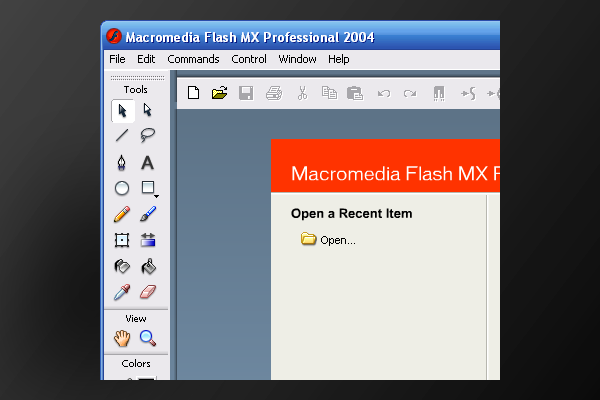Pick the Pencil tool

tap(122, 214)
